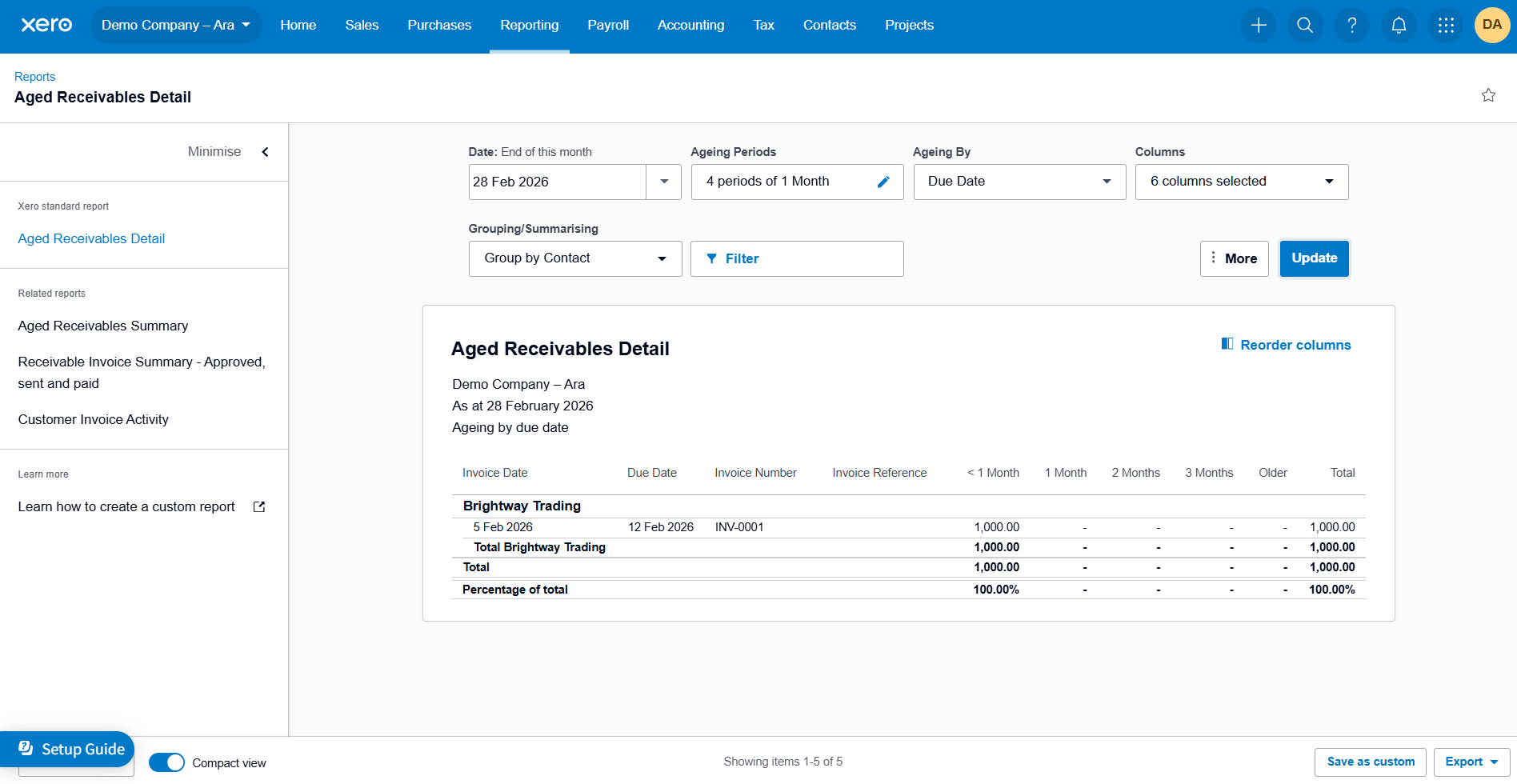Open the Reporting menu
Screen dimensions: 1517x784
(x=530, y=25)
